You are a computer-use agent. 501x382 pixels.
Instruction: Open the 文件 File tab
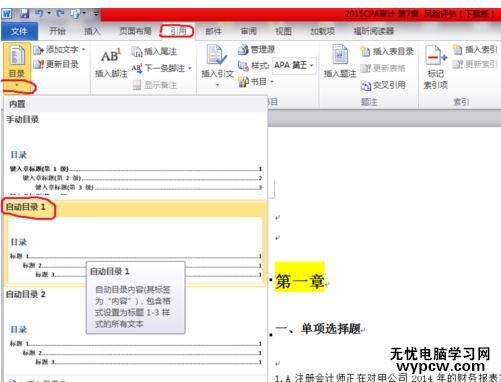click(19, 31)
